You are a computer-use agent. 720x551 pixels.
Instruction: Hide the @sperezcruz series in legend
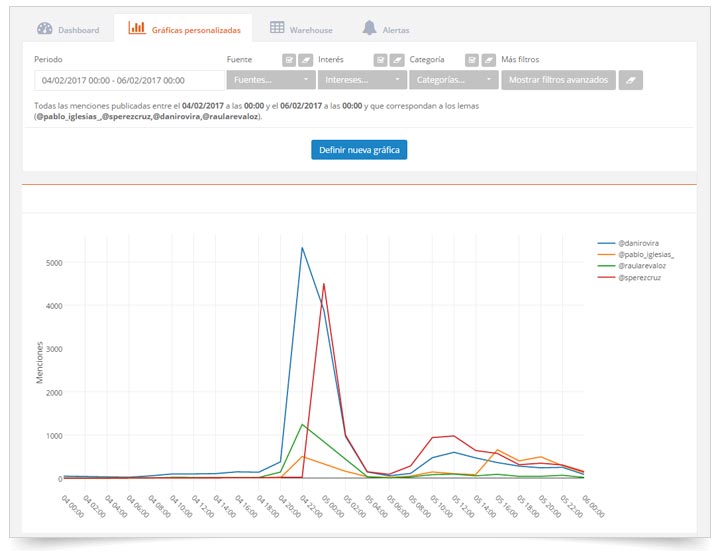click(x=639, y=277)
